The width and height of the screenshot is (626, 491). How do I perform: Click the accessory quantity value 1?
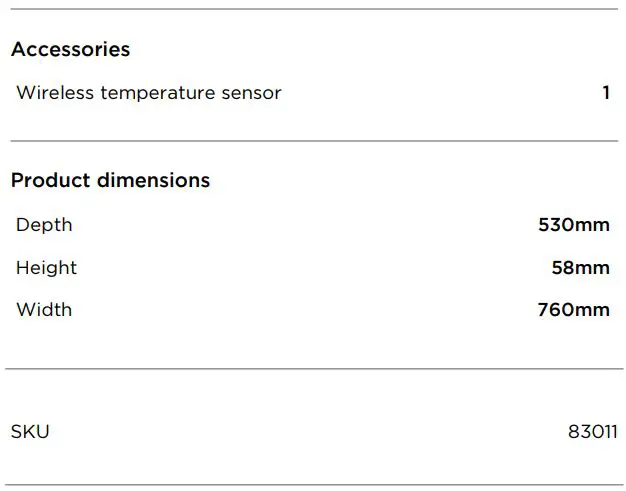(x=606, y=93)
